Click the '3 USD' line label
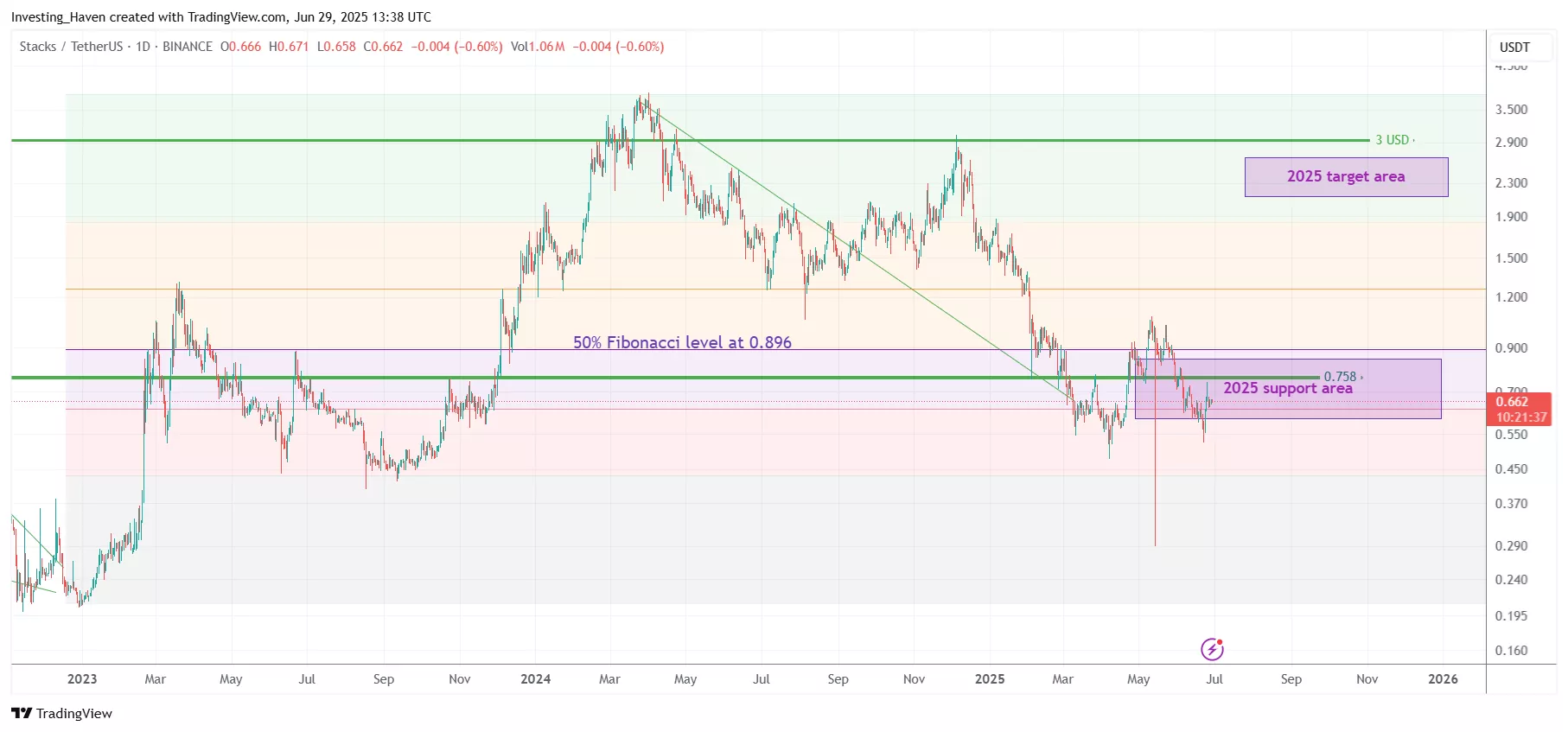The width and height of the screenshot is (1568, 732). click(1393, 140)
